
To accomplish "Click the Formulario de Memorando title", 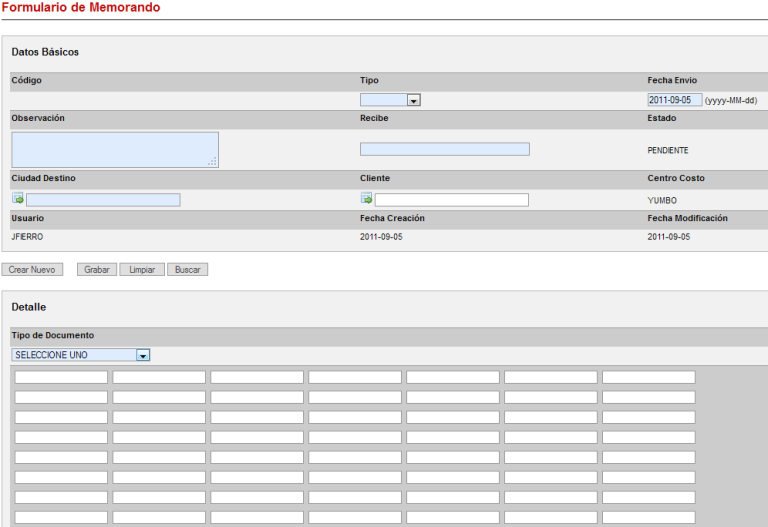I will pos(80,8).
